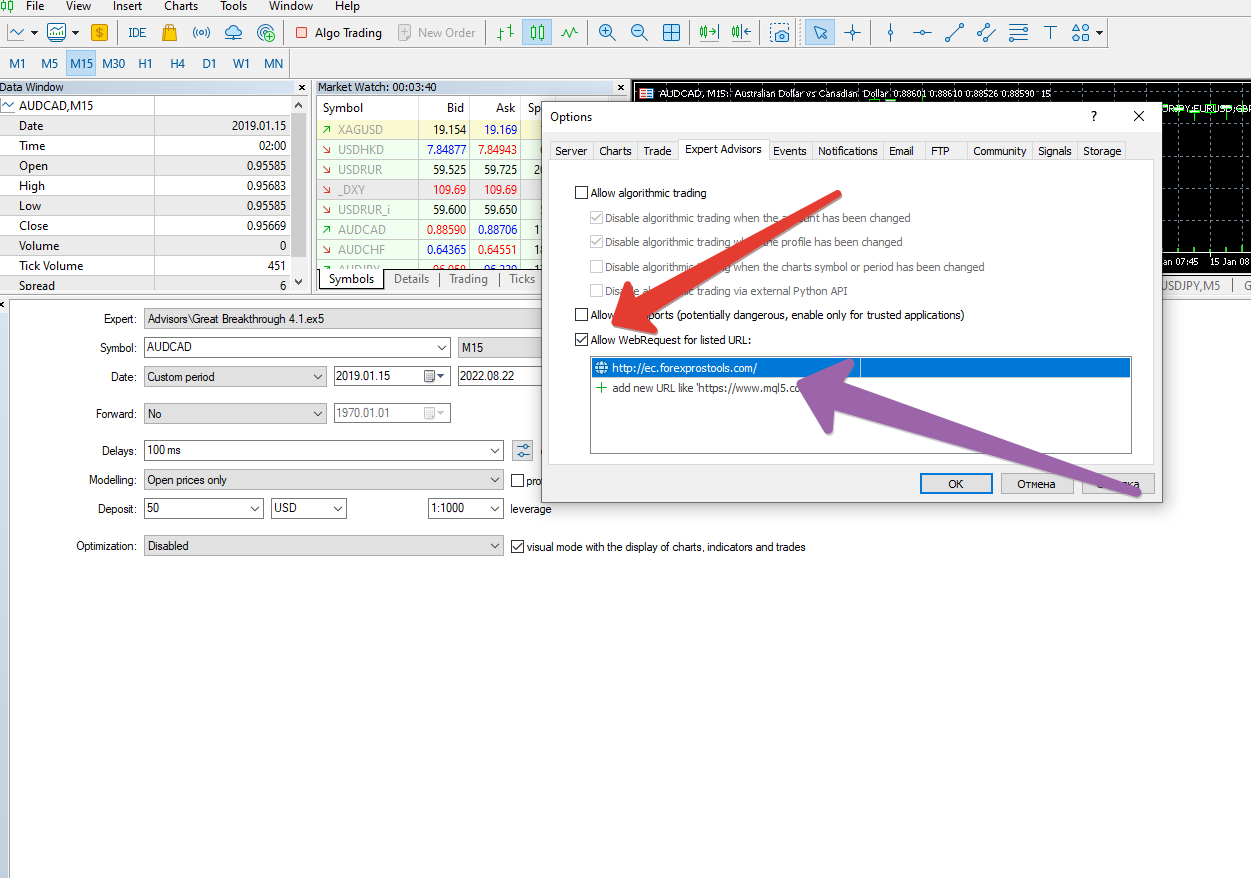
Task: Switch to the Community tab in Options
Action: 999,151
